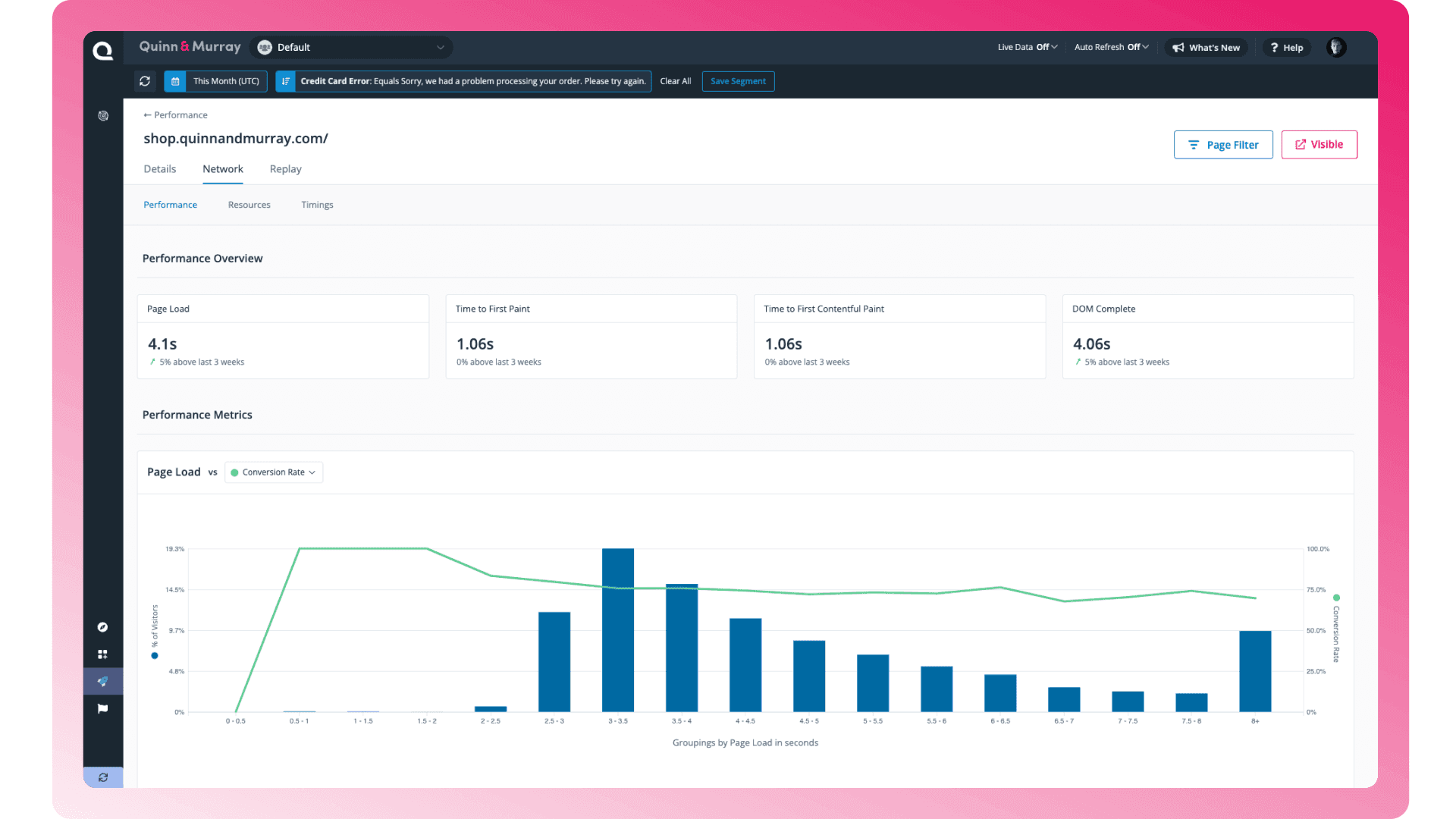Image resolution: width=1456 pixels, height=819 pixels.
Task: Open the Auto Refresh dropdown chevron
Action: pos(1146,47)
